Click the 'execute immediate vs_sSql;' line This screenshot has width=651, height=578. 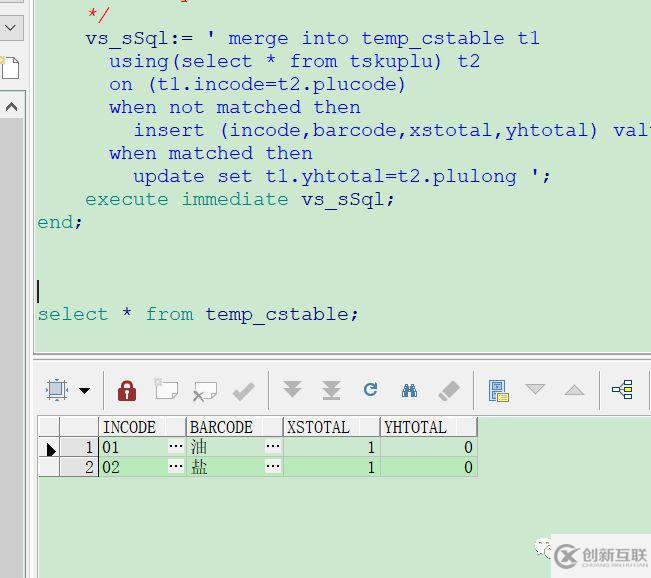coord(240,200)
